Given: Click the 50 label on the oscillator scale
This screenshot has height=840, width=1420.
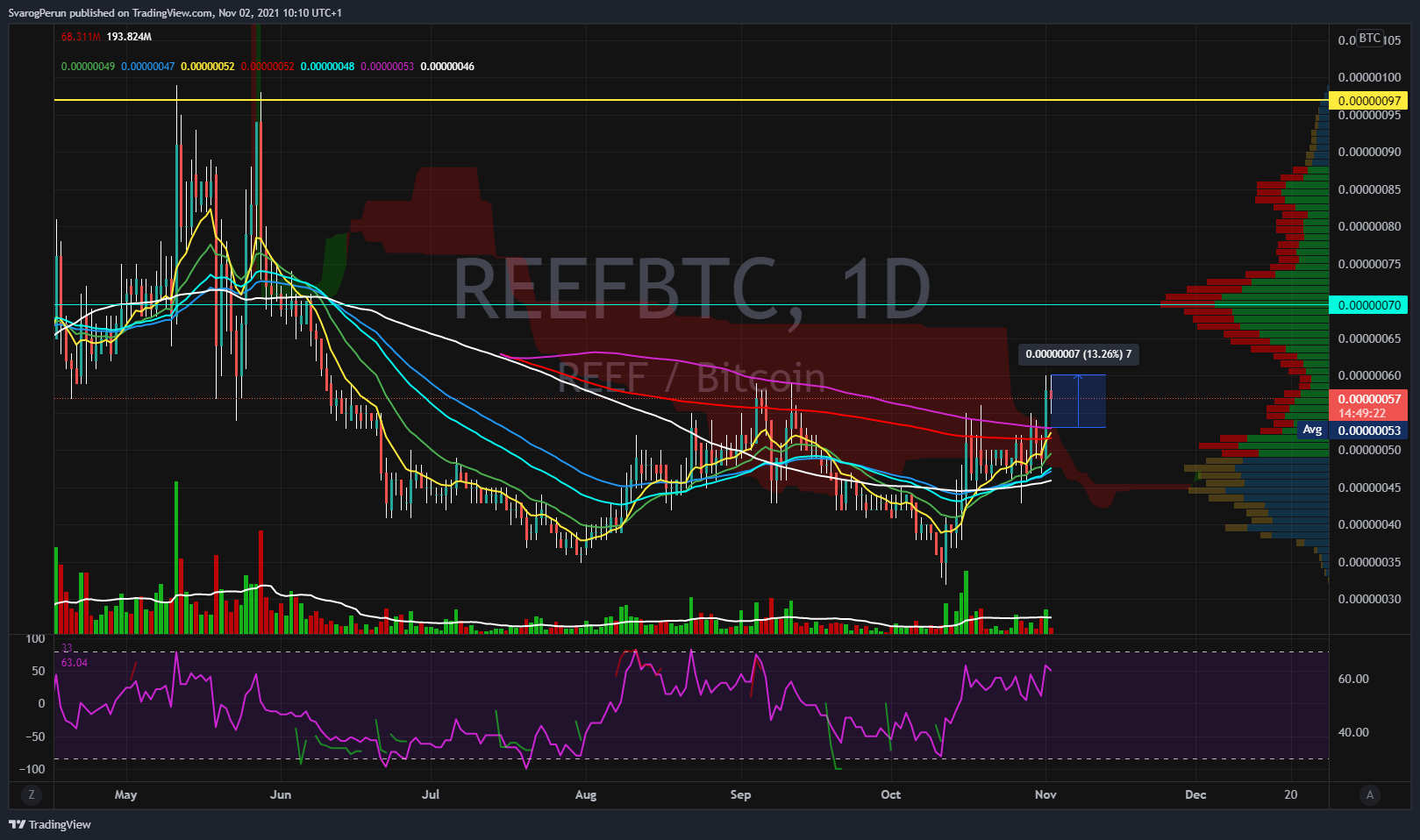Looking at the screenshot, I should (x=39, y=671).
